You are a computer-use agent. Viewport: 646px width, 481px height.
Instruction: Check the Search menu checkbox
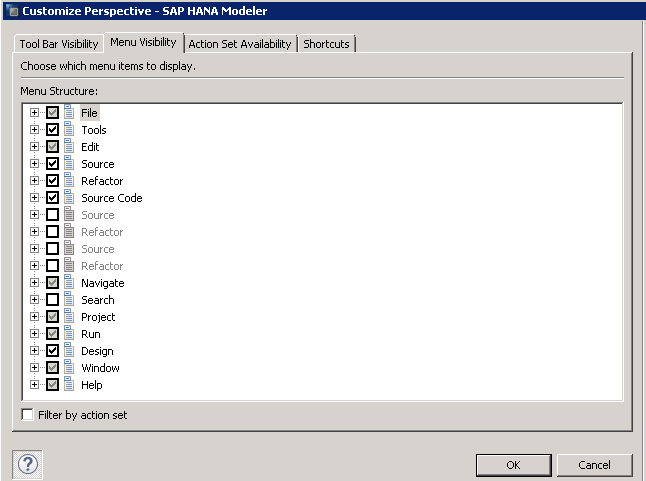pos(52,300)
